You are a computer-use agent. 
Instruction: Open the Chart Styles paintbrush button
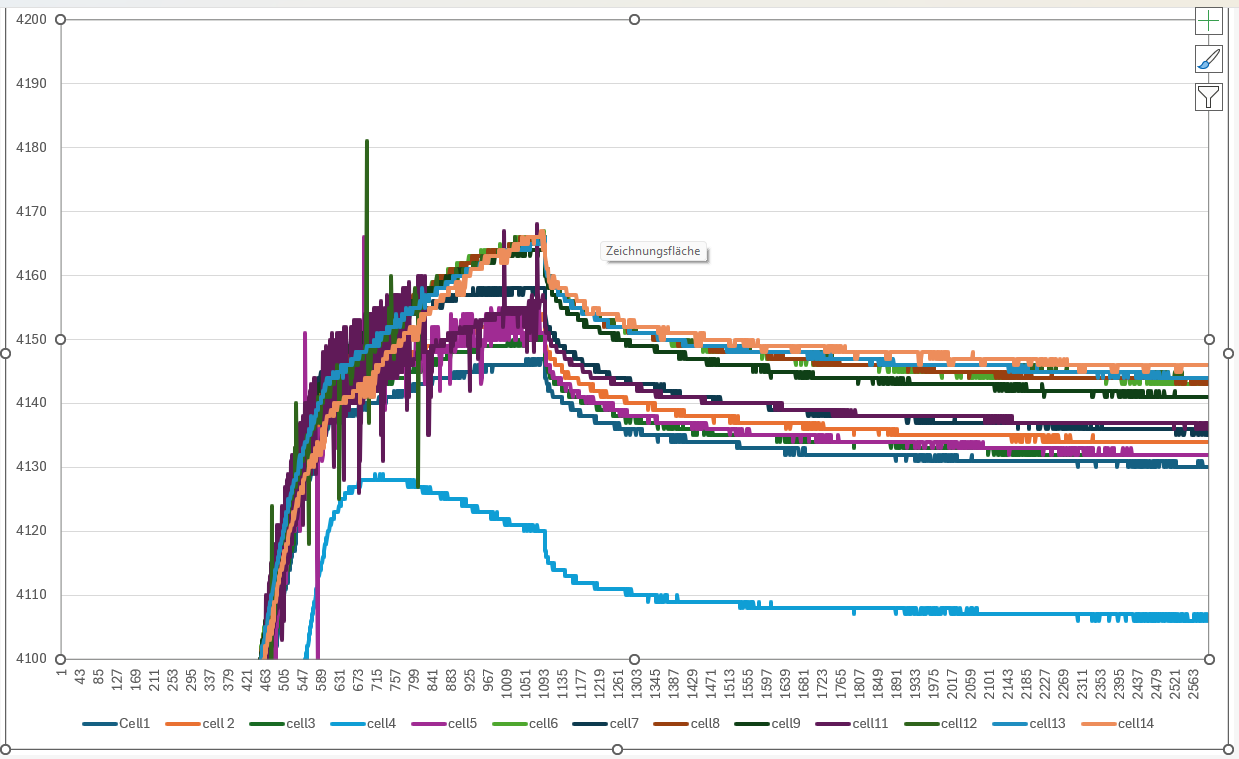point(1209,59)
